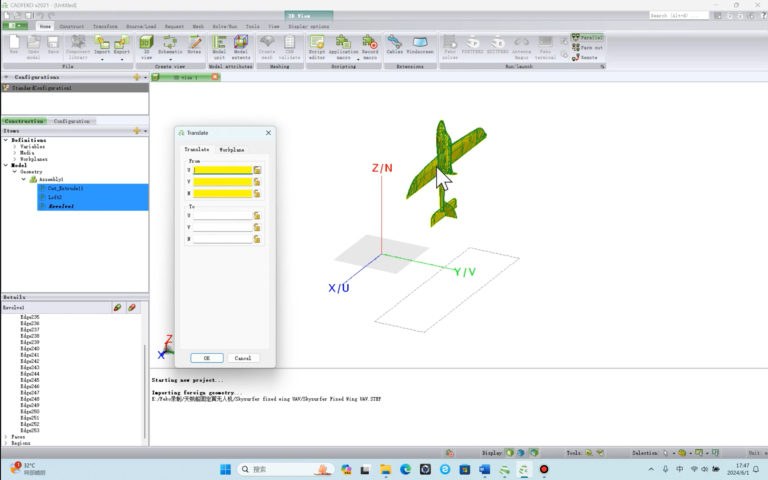Viewport: 768px width, 480px height.
Task: Expand the Media tree node
Action: tap(15, 153)
